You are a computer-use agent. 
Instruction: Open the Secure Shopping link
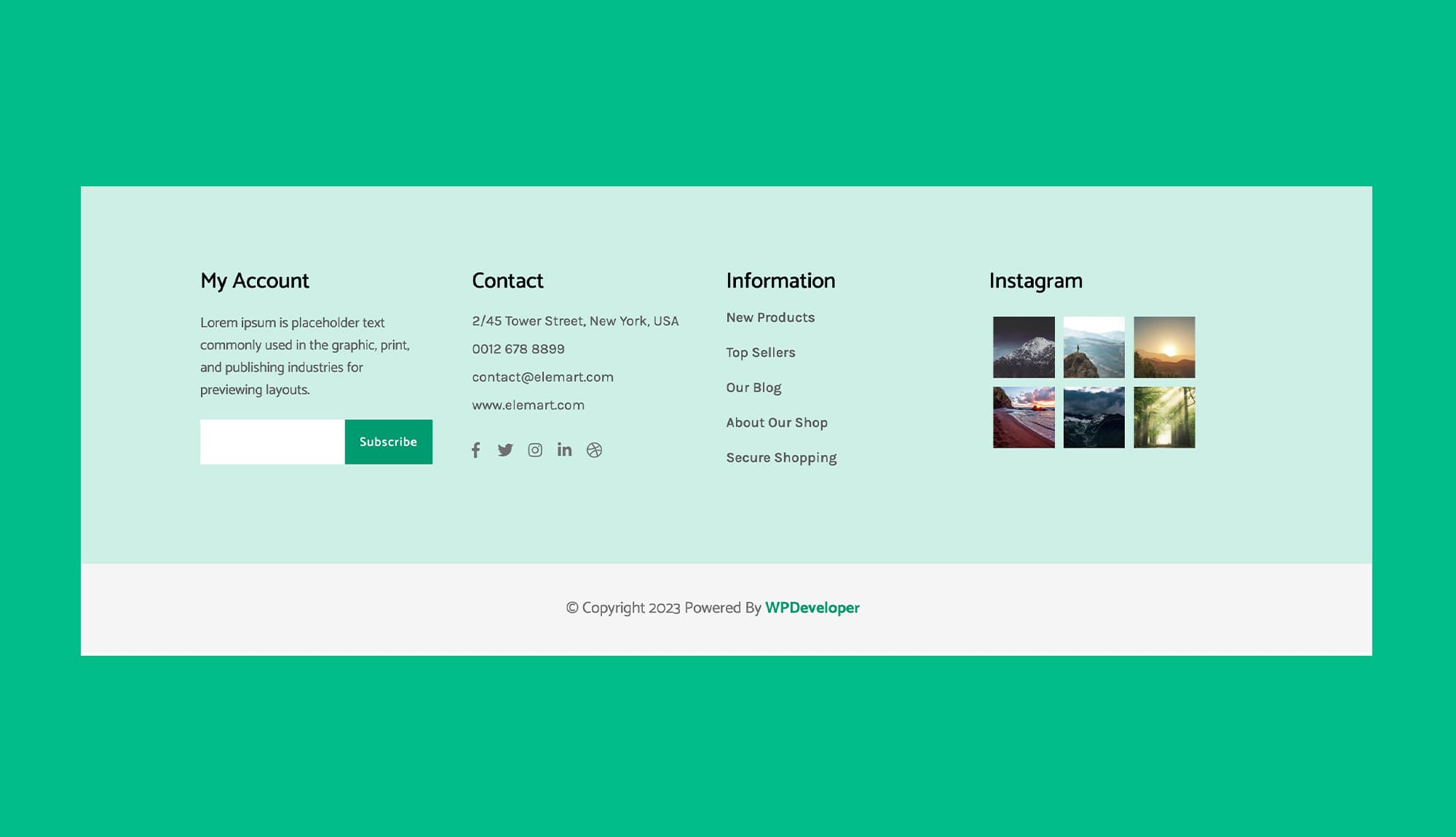780,457
